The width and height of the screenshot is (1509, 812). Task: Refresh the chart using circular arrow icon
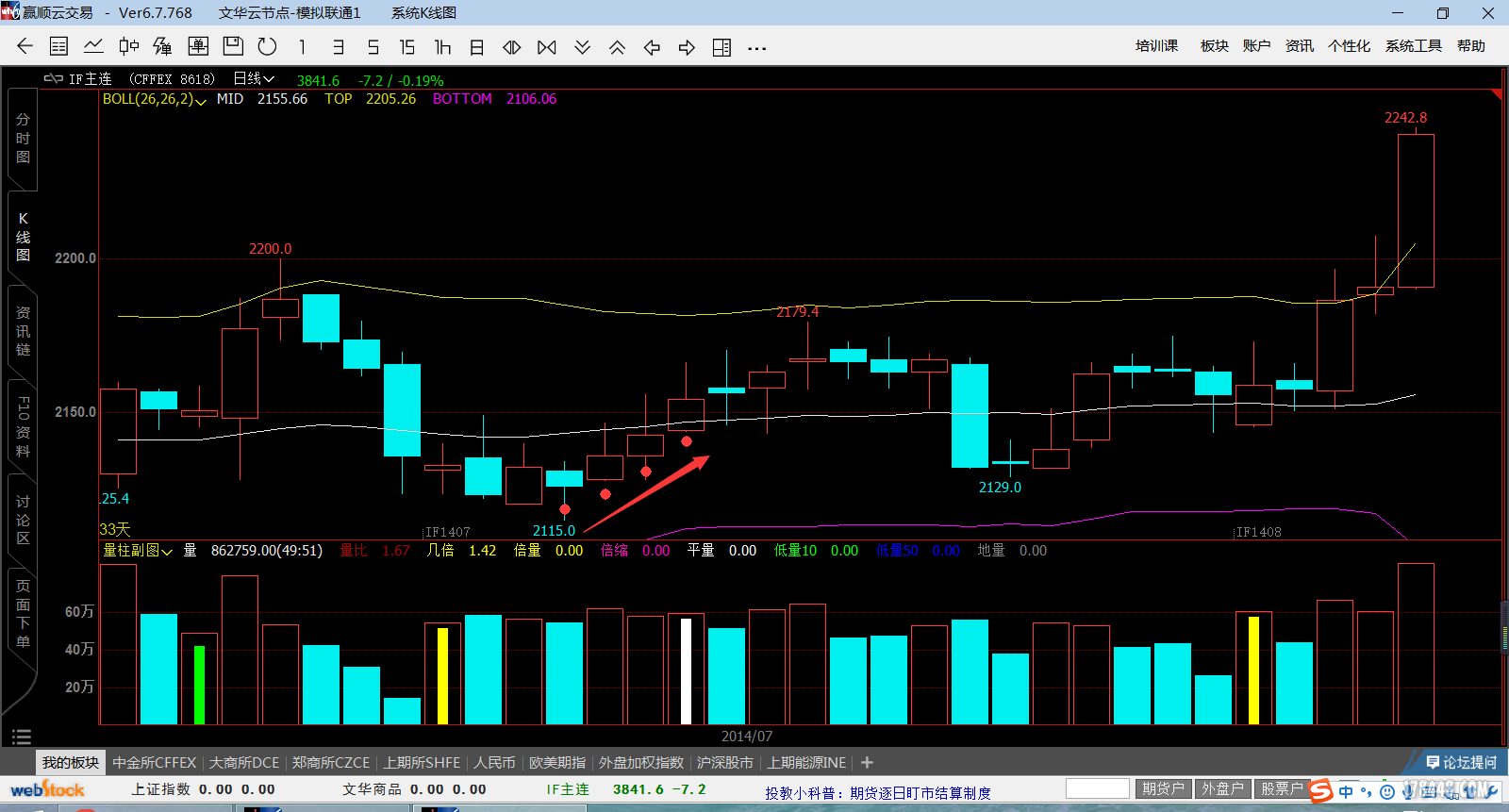pos(268,46)
